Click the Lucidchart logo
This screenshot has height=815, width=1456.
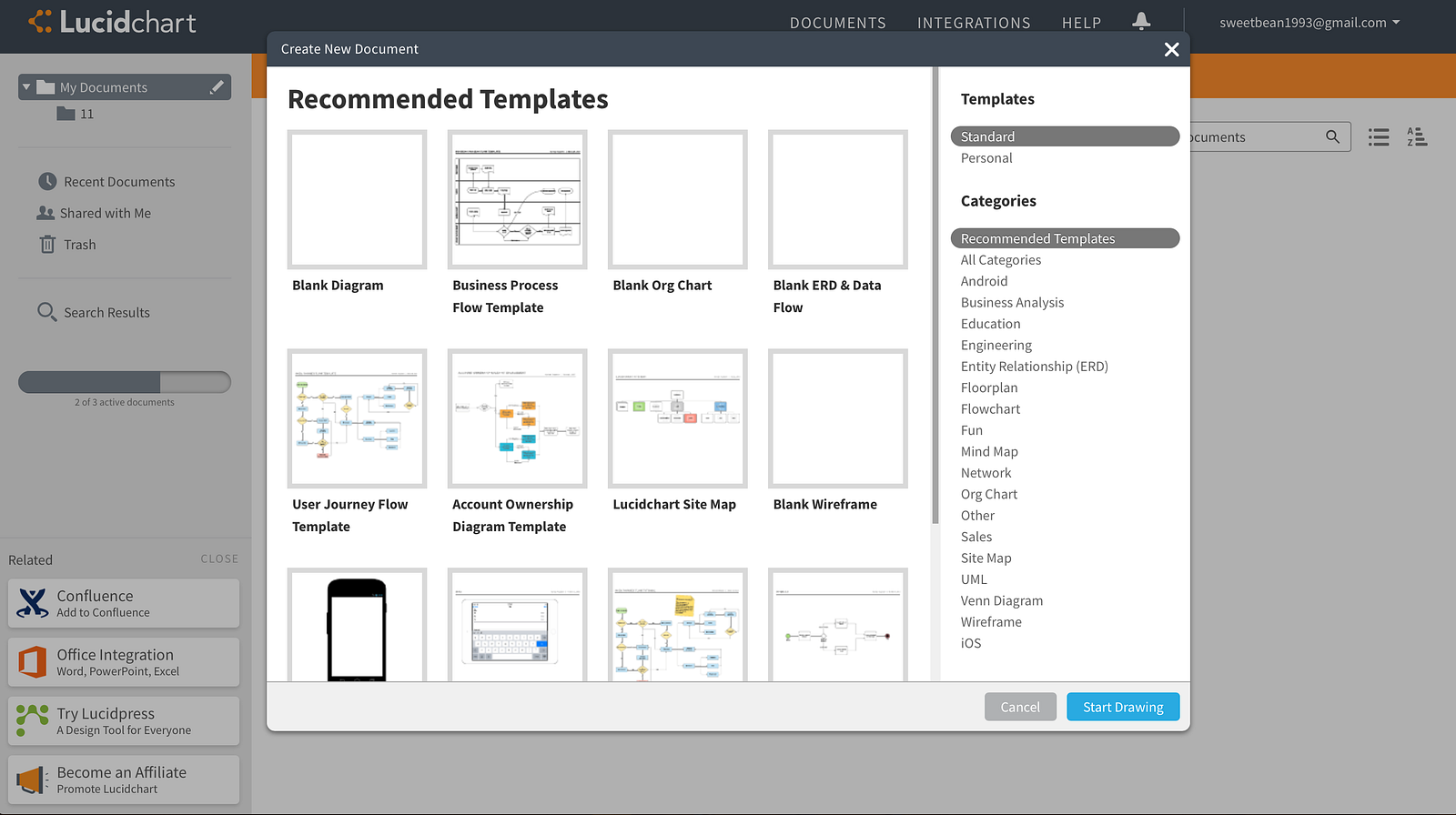112,22
